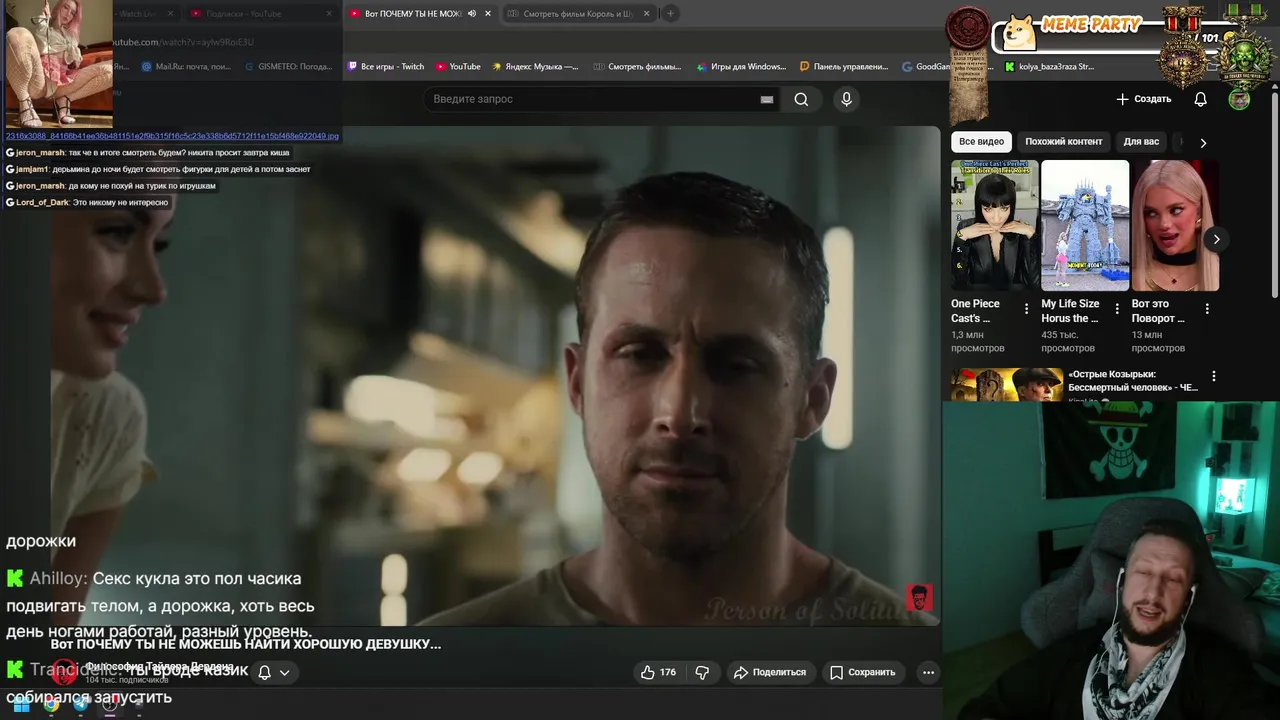Viewport: 1280px width, 720px height.
Task: Advance Shorts shelf with next arrow
Action: [1216, 239]
